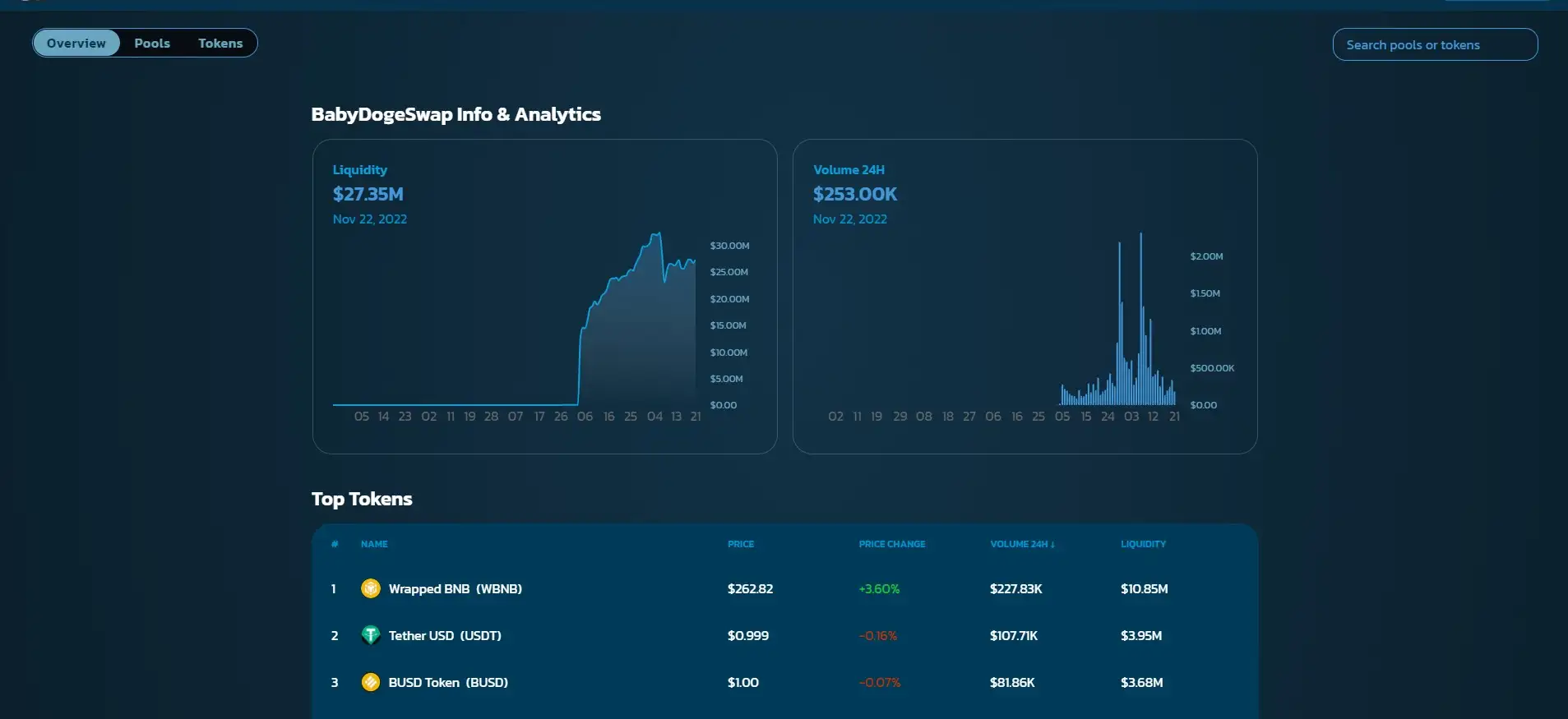The image size is (1568, 719).
Task: Sort table by Volume 24H column
Action: click(x=1021, y=544)
